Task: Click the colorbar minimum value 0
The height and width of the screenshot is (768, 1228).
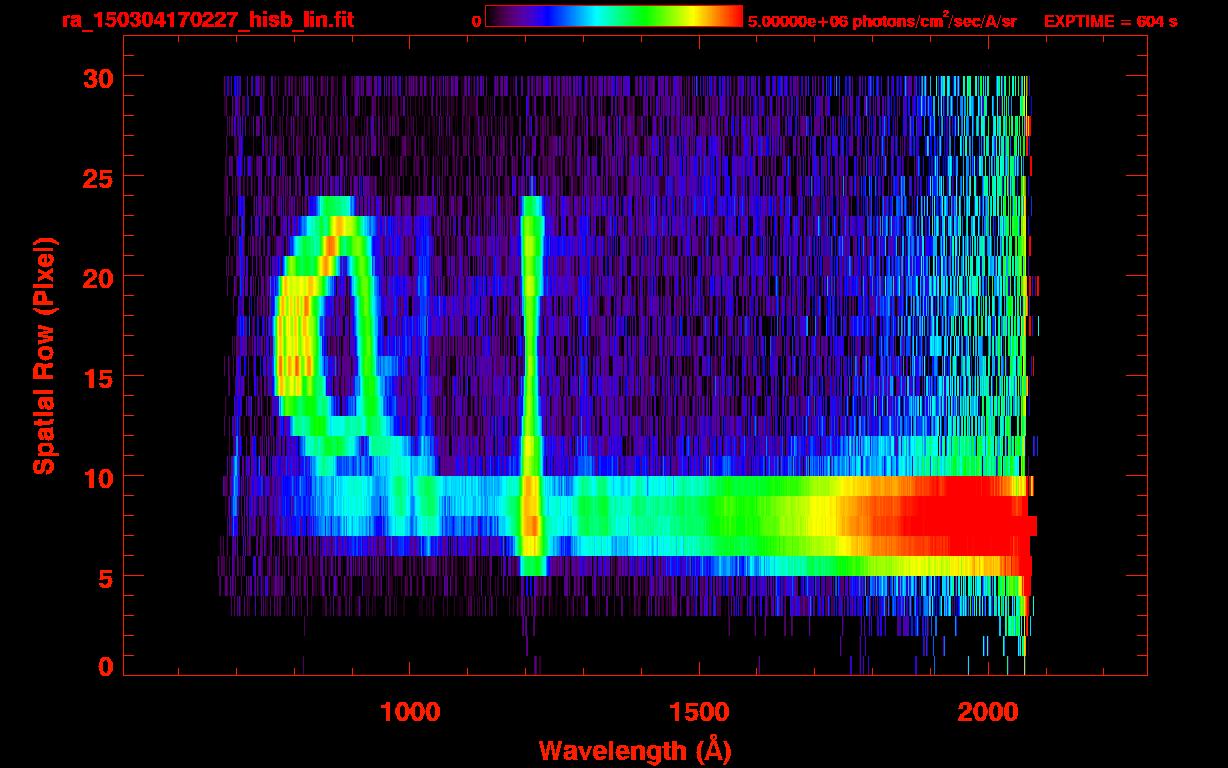Action: tap(476, 21)
